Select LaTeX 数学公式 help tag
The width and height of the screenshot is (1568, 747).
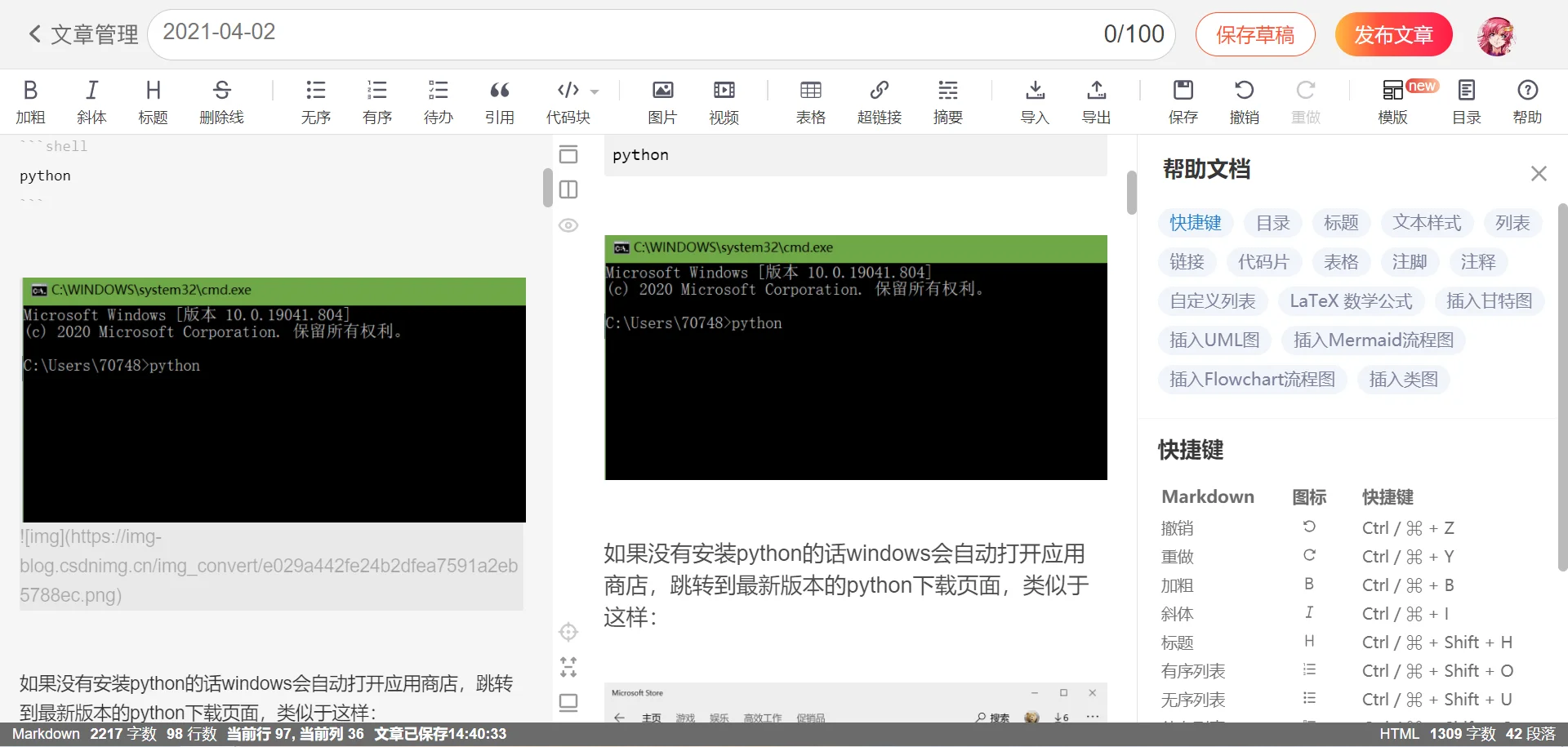pyautogui.click(x=1351, y=300)
